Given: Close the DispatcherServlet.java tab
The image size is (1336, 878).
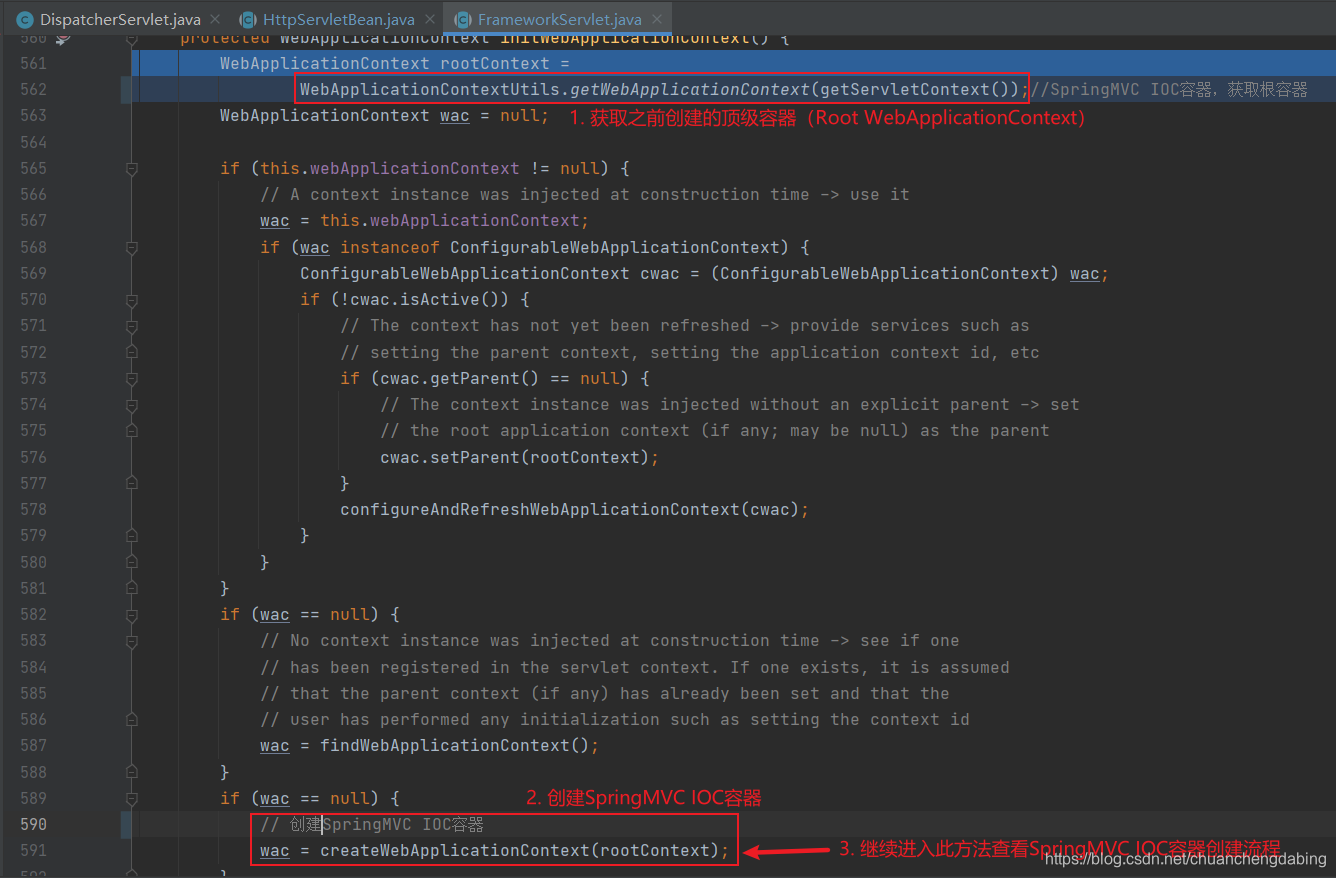Looking at the screenshot, I should [214, 19].
